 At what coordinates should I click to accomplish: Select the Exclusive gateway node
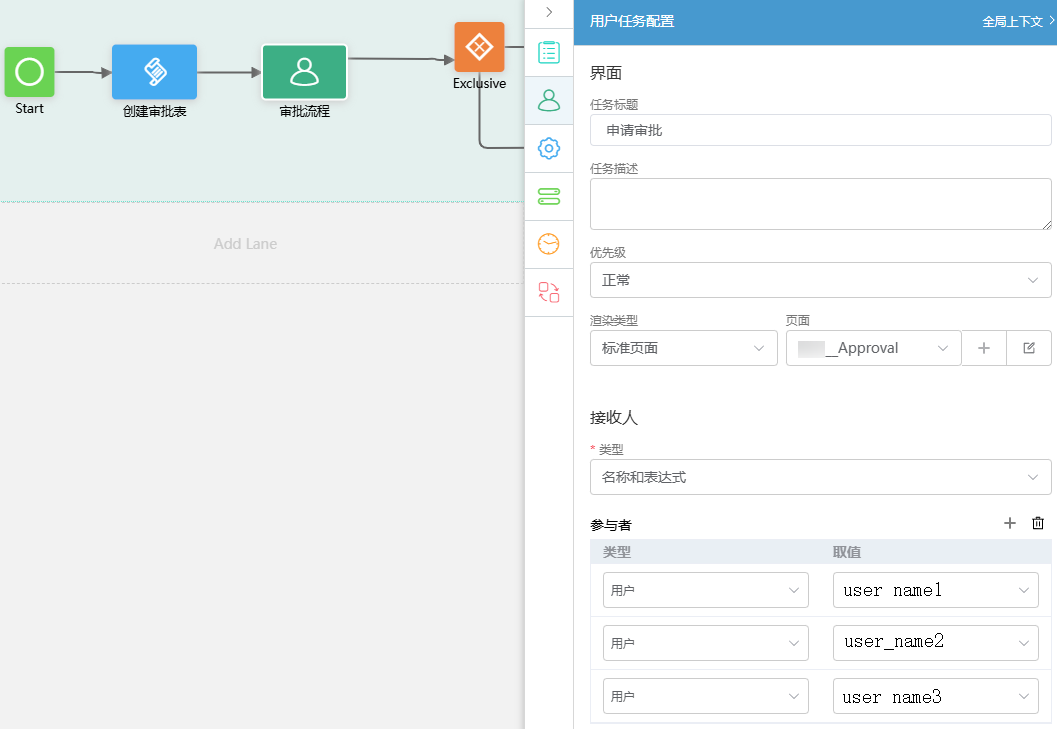[479, 47]
